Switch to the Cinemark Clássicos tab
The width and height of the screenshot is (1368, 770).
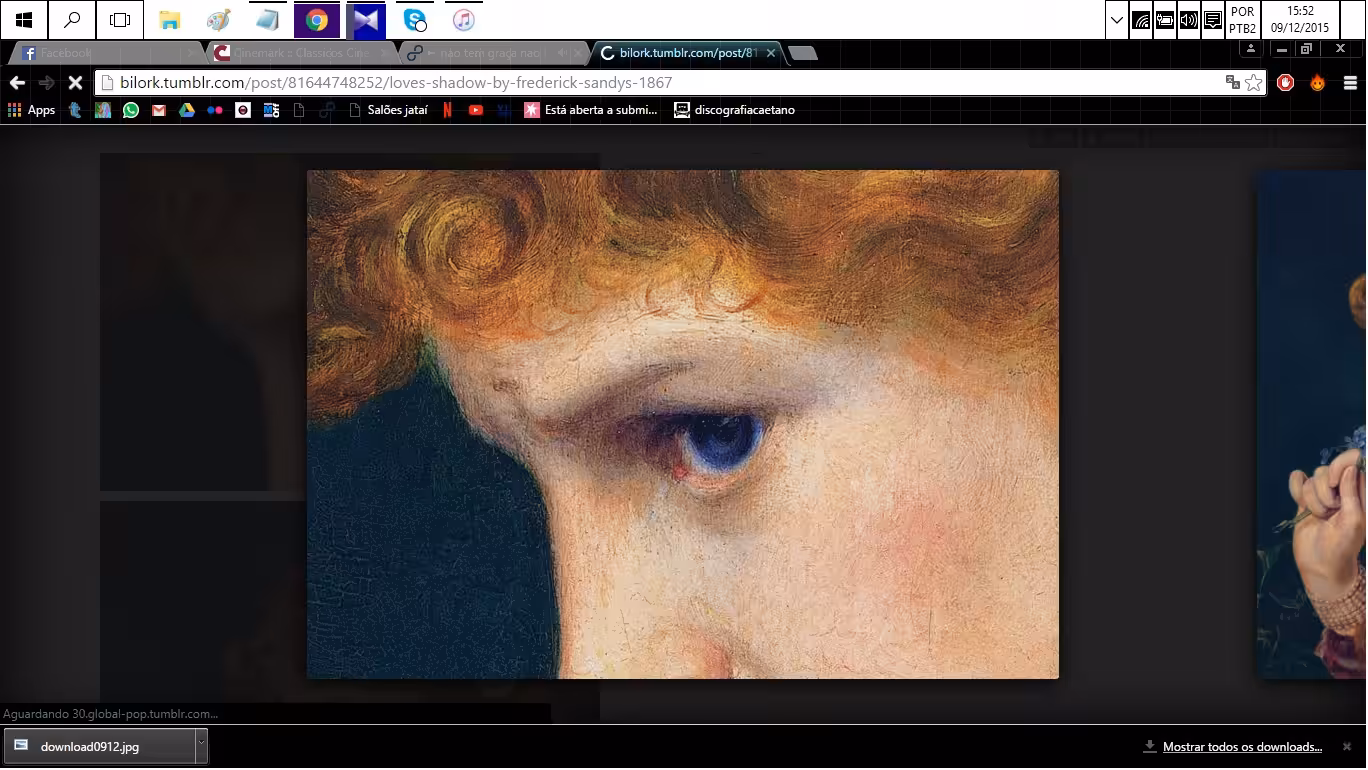pos(300,53)
